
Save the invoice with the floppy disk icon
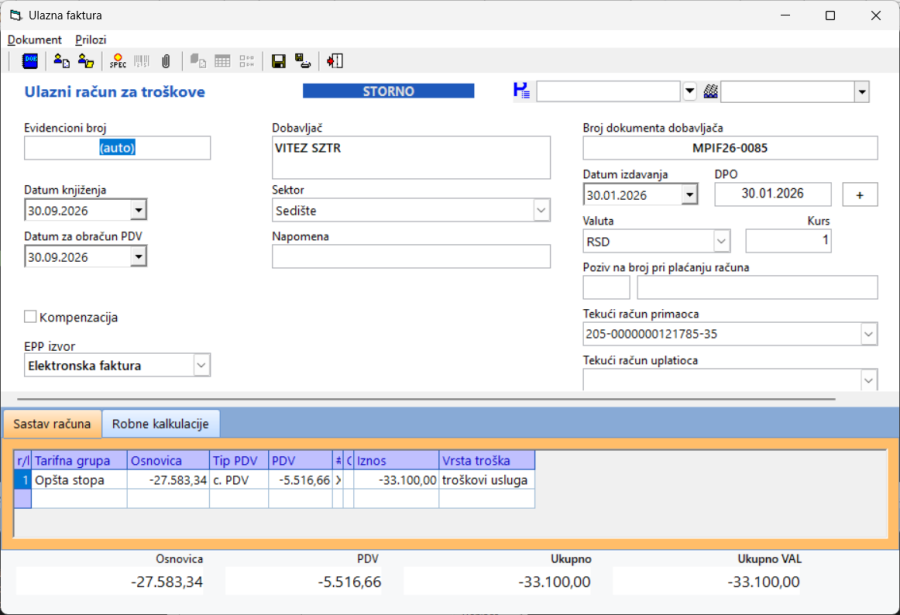[x=278, y=61]
